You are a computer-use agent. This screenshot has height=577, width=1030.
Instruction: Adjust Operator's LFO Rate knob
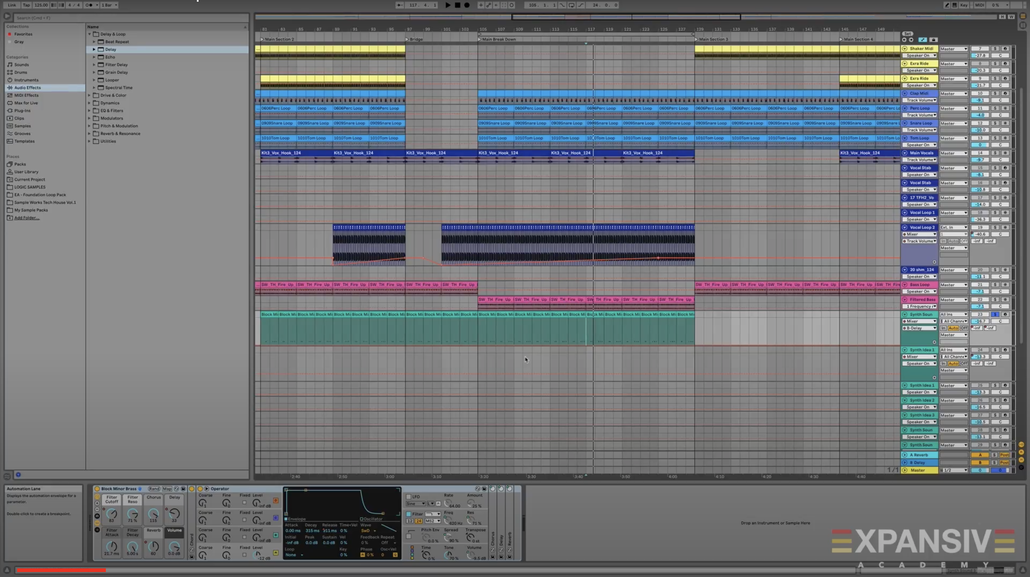click(448, 503)
